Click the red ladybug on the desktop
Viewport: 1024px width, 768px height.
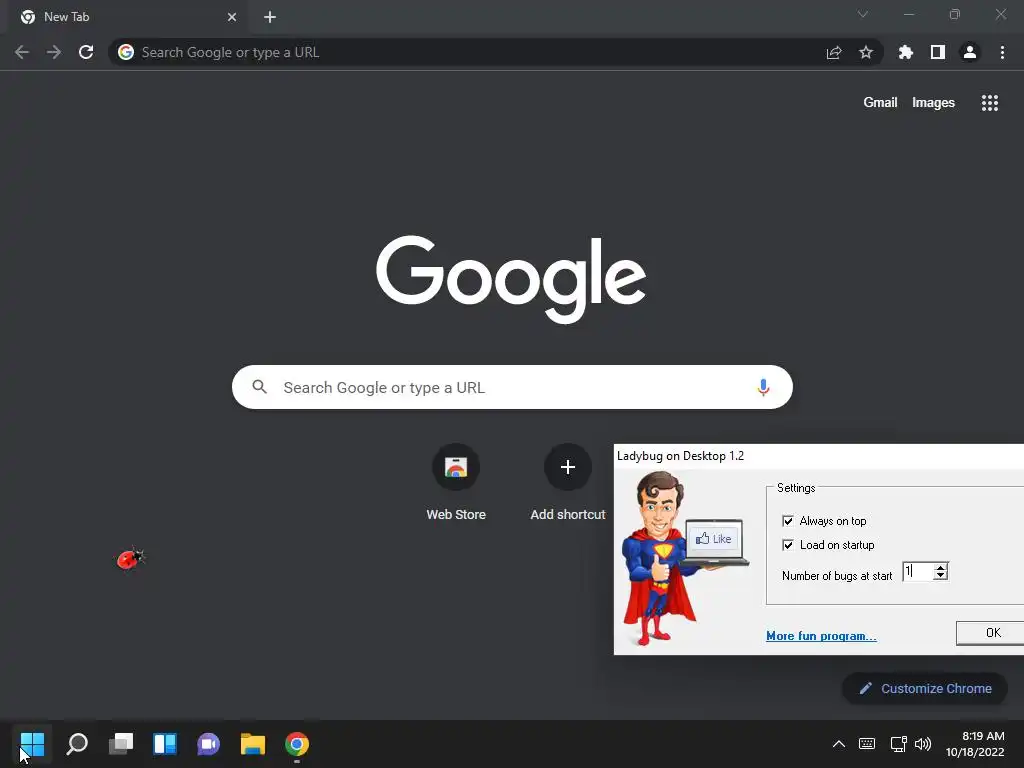(x=131, y=558)
